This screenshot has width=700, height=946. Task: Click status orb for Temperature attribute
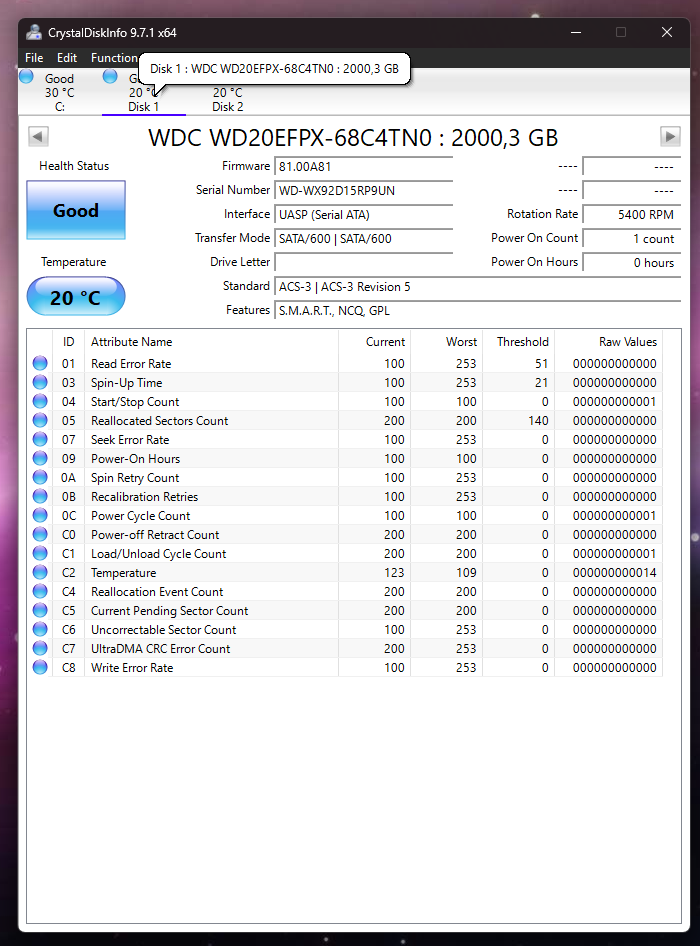pos(40,573)
